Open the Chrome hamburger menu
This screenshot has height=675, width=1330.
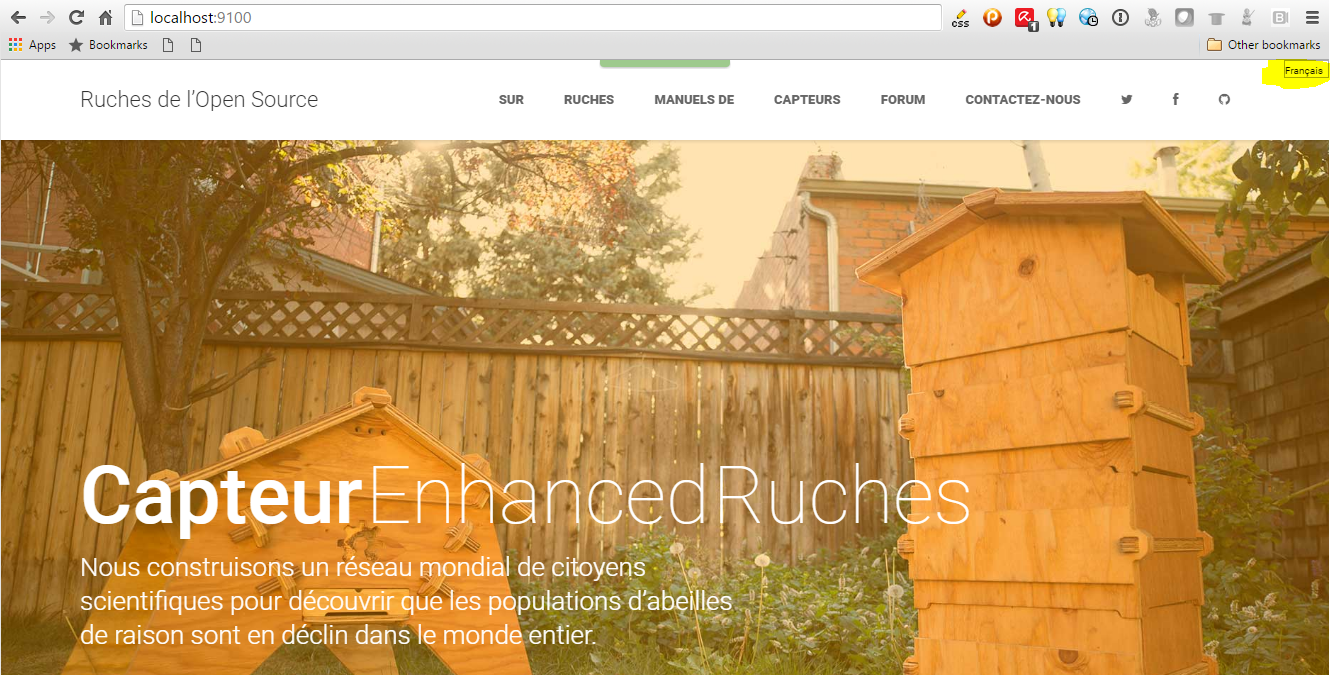coord(1311,18)
